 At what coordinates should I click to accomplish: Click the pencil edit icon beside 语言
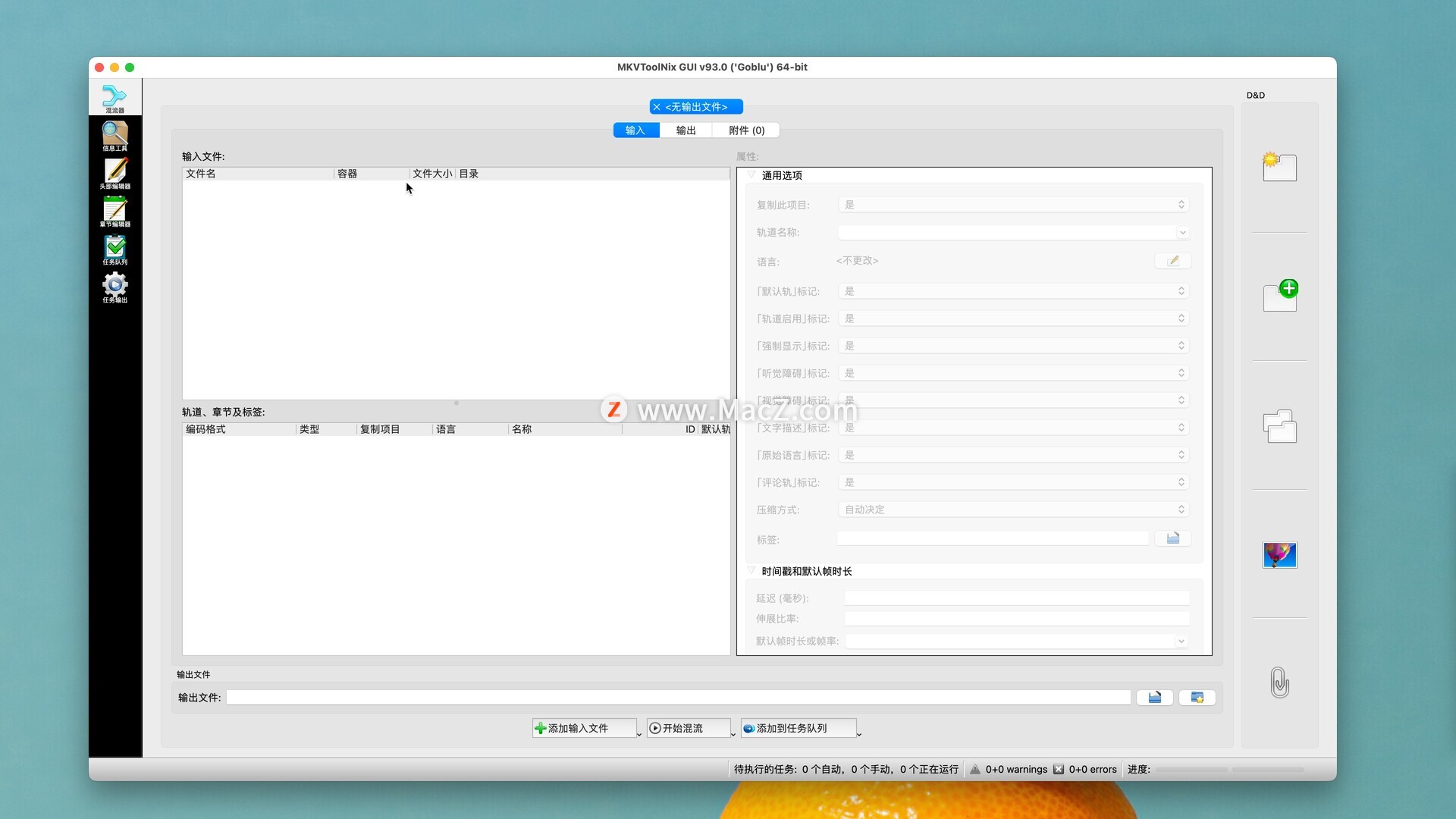point(1172,261)
